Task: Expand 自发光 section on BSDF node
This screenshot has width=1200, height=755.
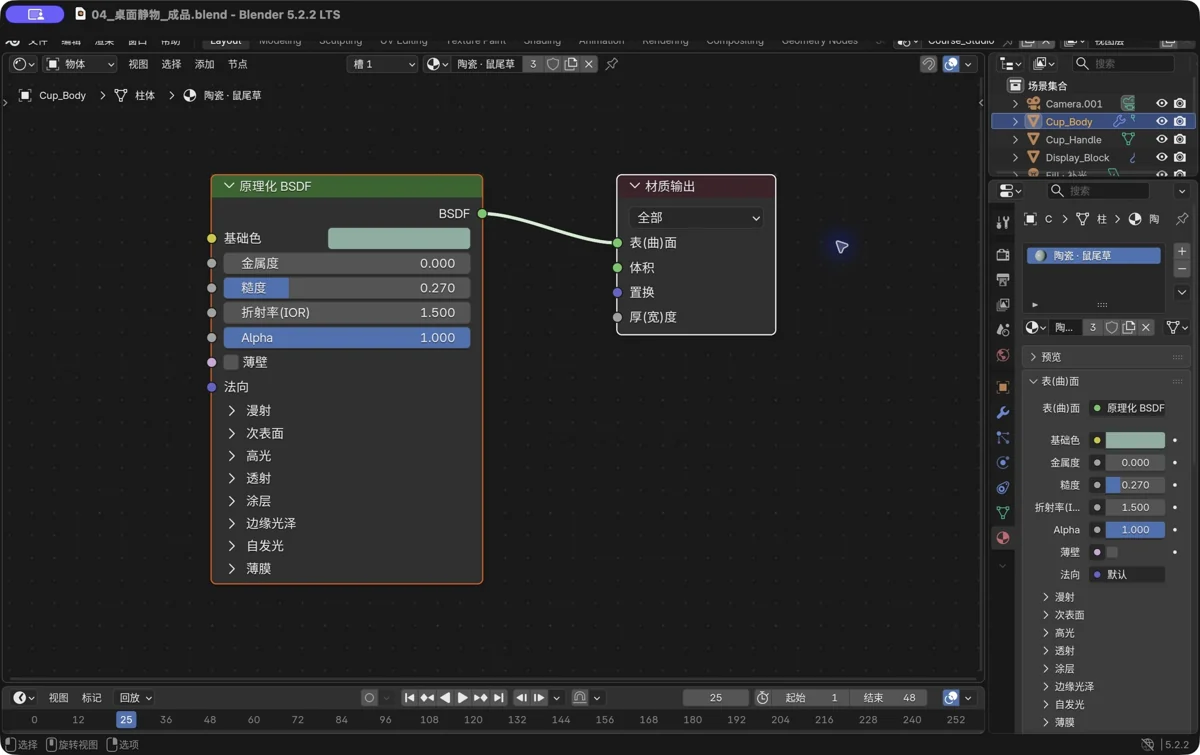Action: (x=232, y=546)
